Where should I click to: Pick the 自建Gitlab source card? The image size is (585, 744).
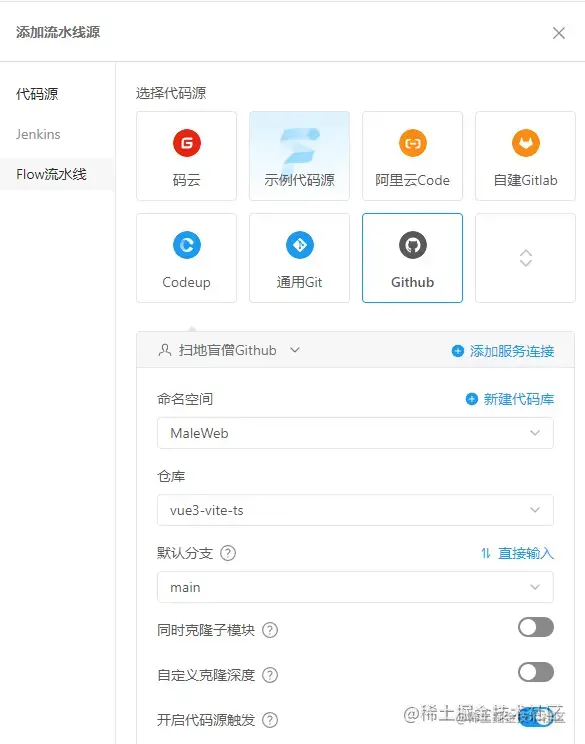[525, 156]
